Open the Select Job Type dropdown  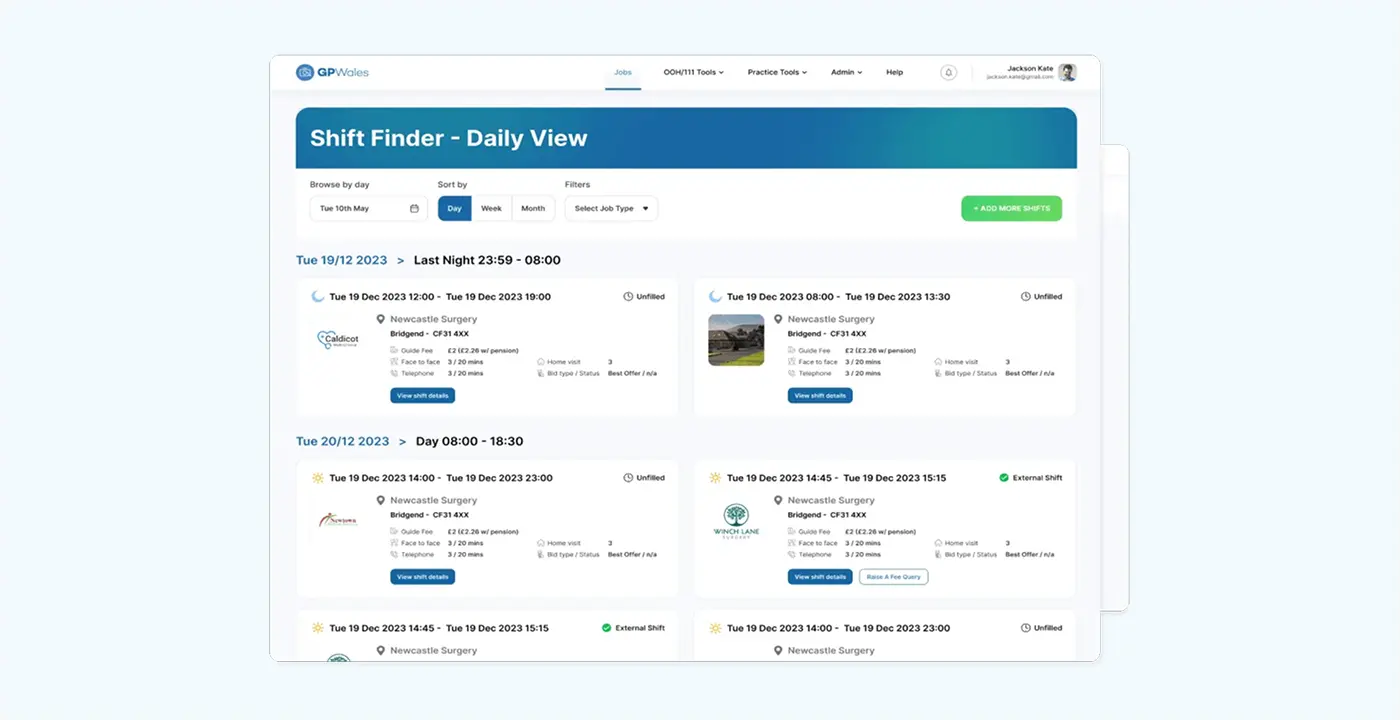pyautogui.click(x=611, y=209)
